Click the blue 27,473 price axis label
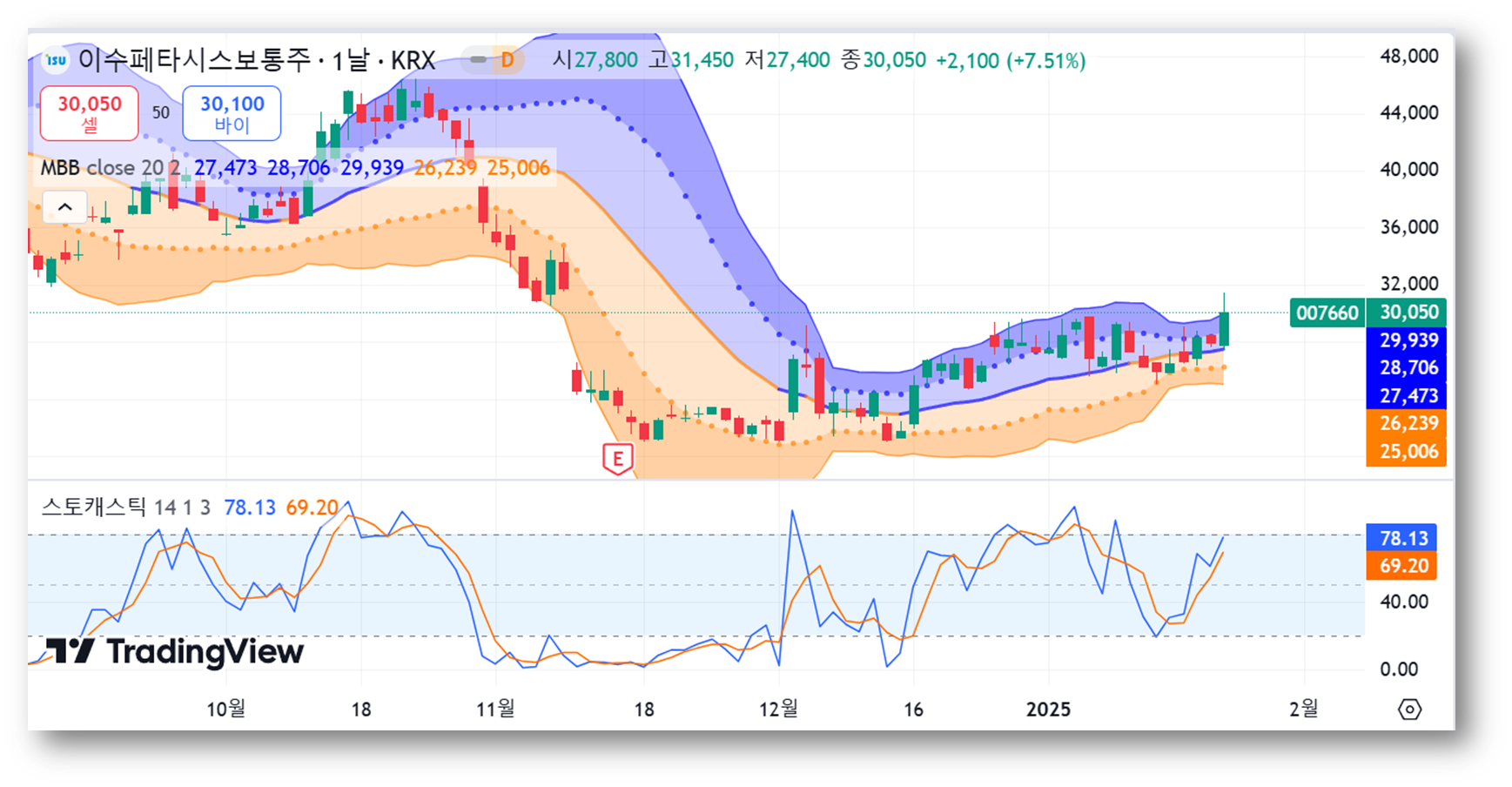1512x787 pixels. tap(1406, 395)
